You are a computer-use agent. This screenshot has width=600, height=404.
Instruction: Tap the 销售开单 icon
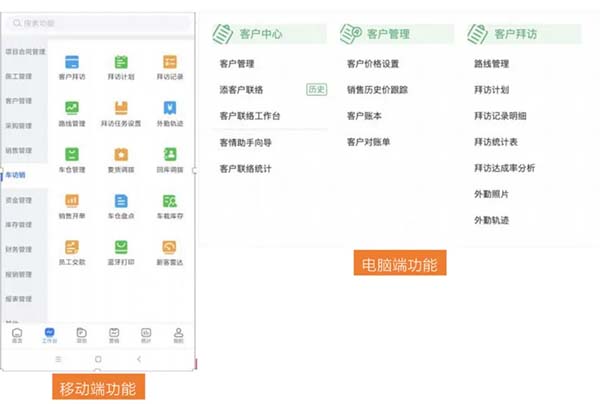[72, 200]
